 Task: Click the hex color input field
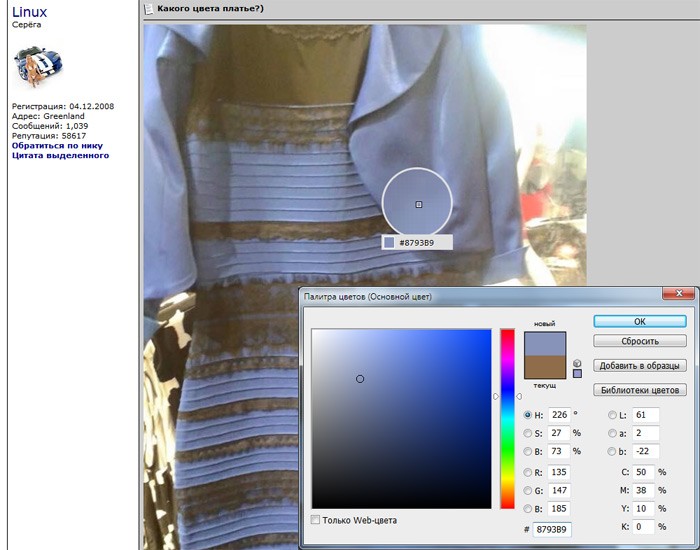point(552,529)
